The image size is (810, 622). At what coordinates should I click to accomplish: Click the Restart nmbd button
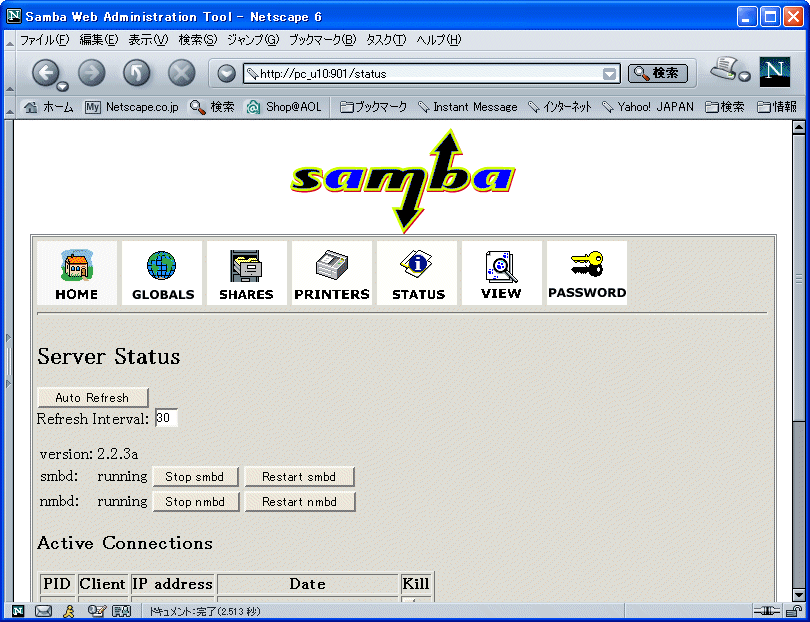(300, 502)
